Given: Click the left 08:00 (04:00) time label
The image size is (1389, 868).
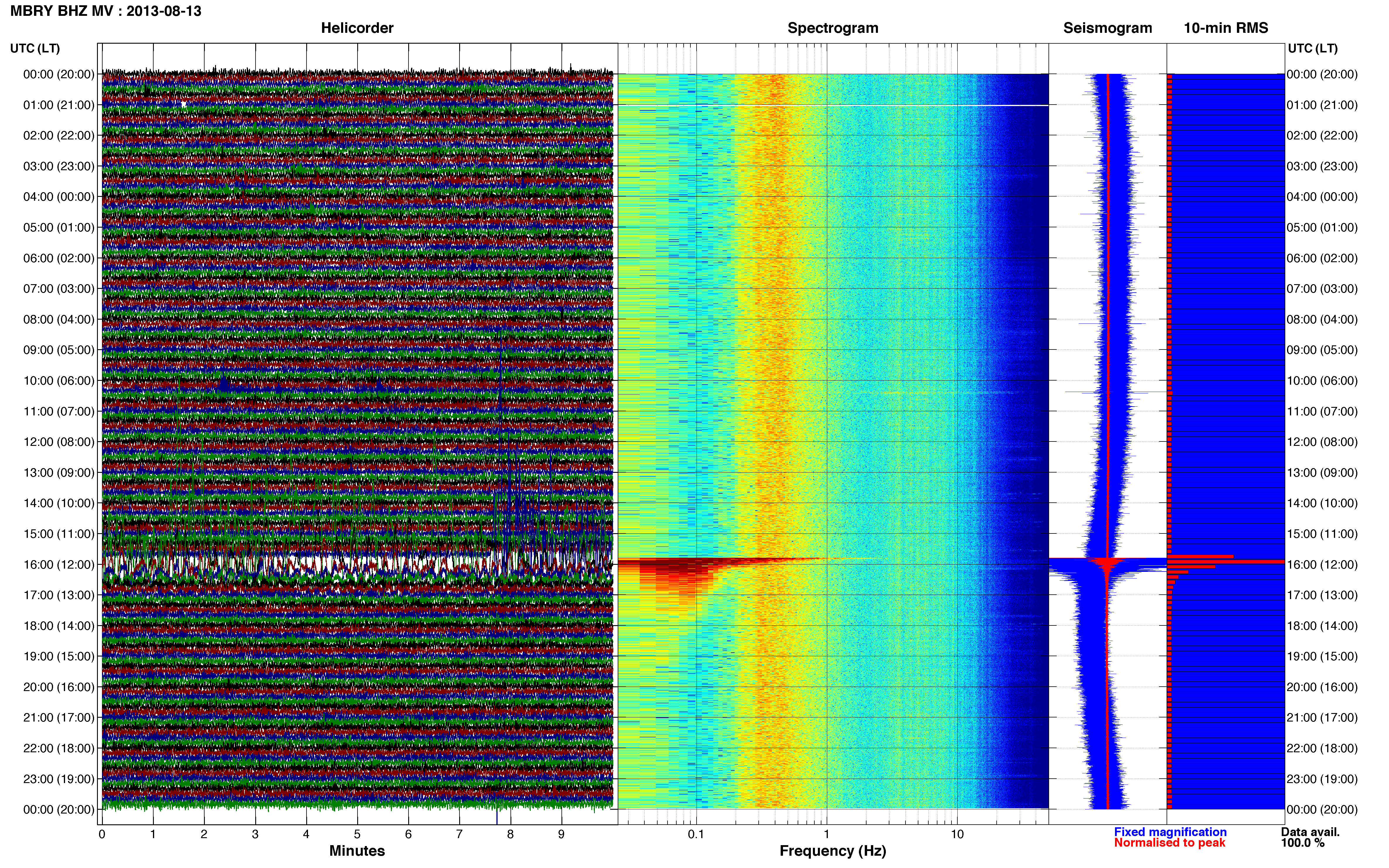Looking at the screenshot, I should pyautogui.click(x=59, y=319).
